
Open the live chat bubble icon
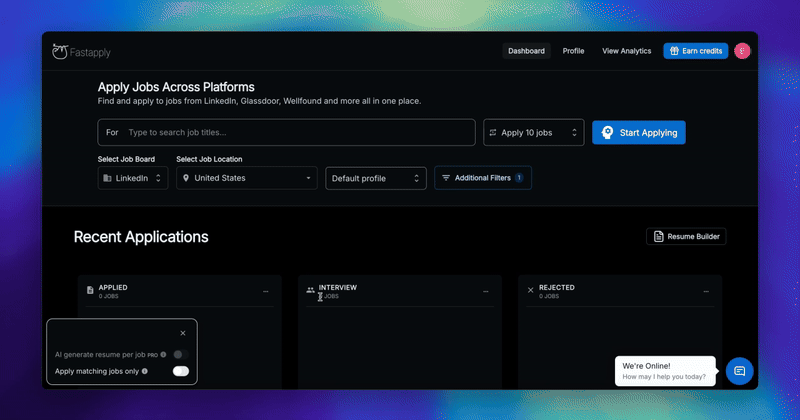pyautogui.click(x=739, y=371)
